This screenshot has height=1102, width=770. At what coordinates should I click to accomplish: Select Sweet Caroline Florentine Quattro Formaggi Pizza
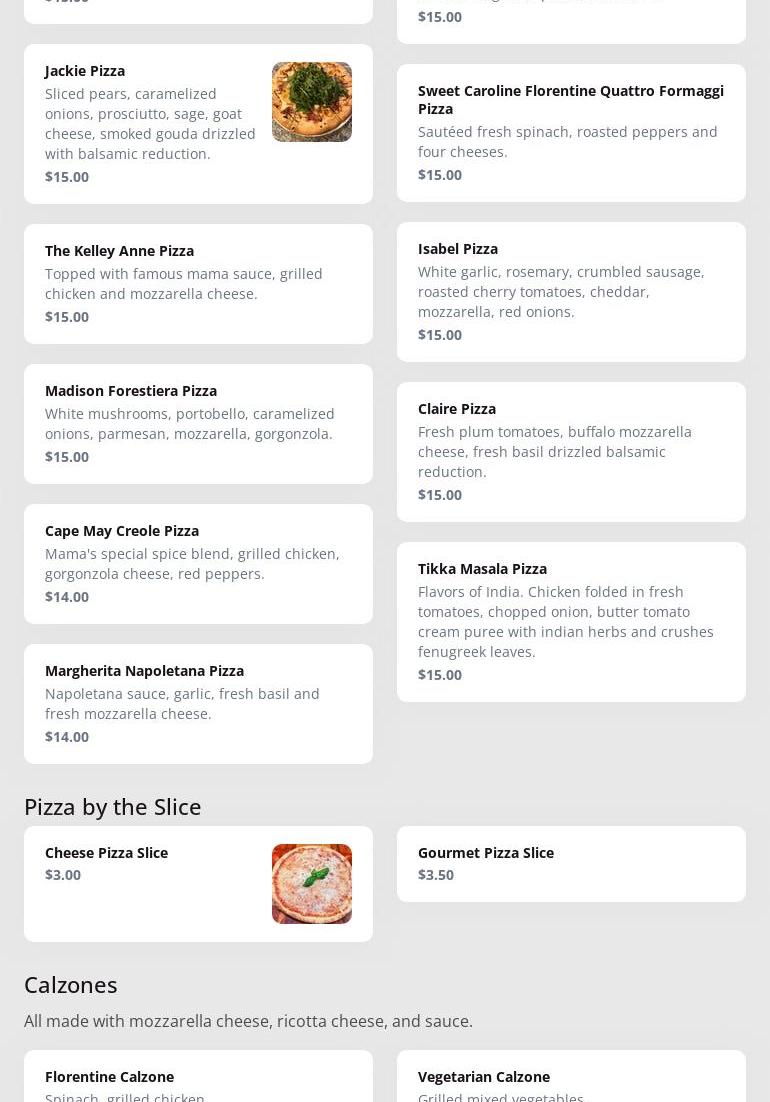point(570,99)
